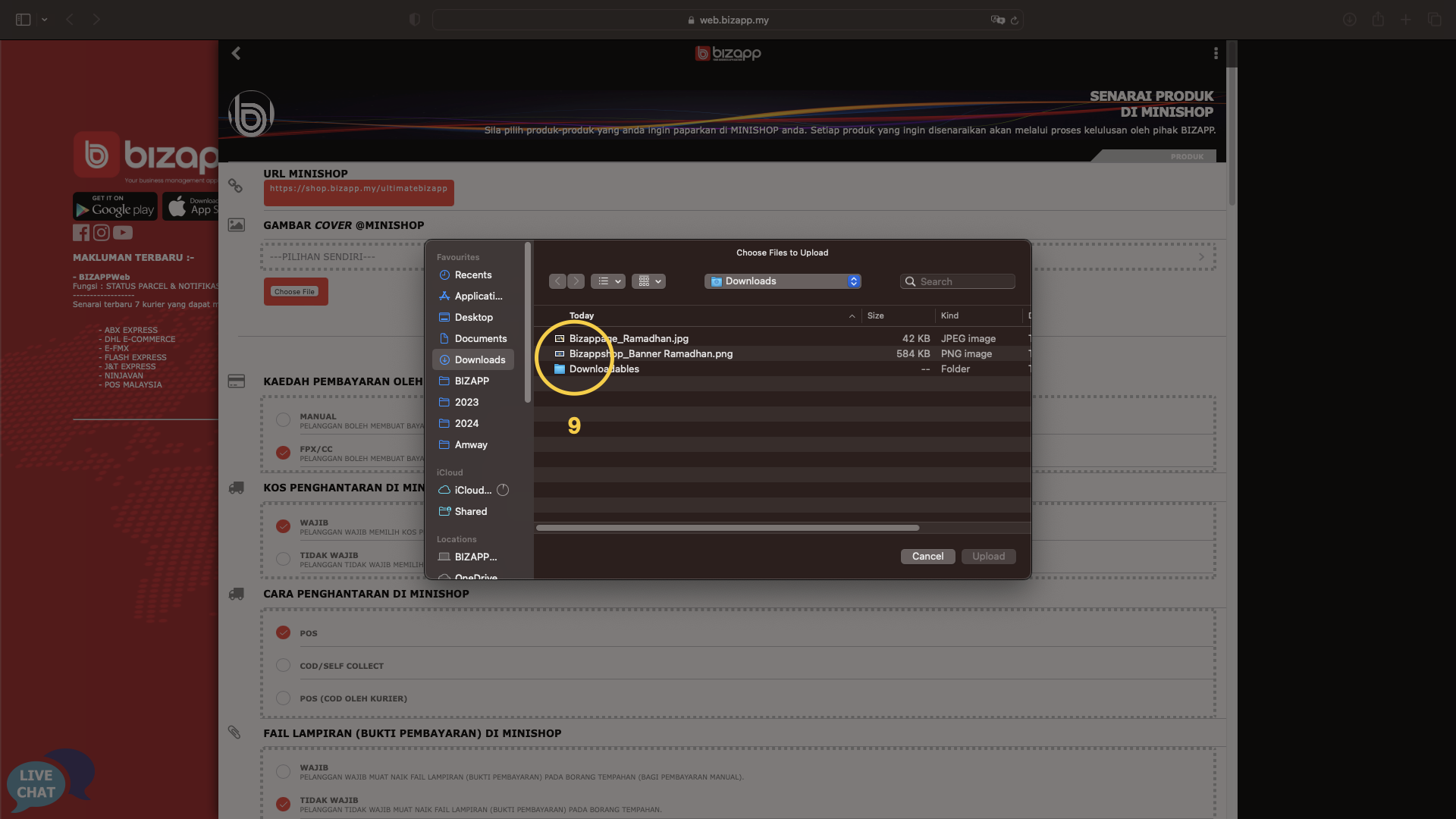Image resolution: width=1456 pixels, height=819 pixels.
Task: Click the sidebar vertical scrollbar in dialog
Action: click(x=528, y=322)
